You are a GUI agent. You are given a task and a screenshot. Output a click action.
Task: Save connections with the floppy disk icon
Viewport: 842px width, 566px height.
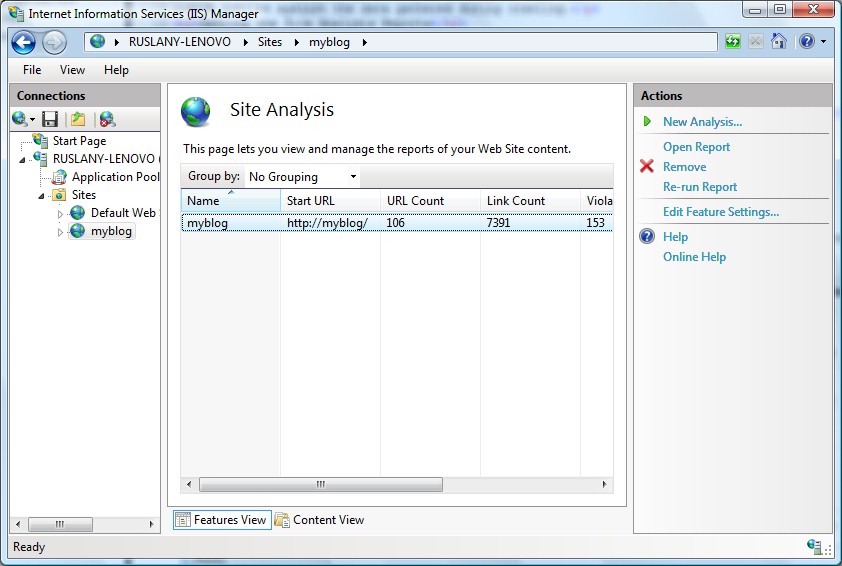coord(50,119)
